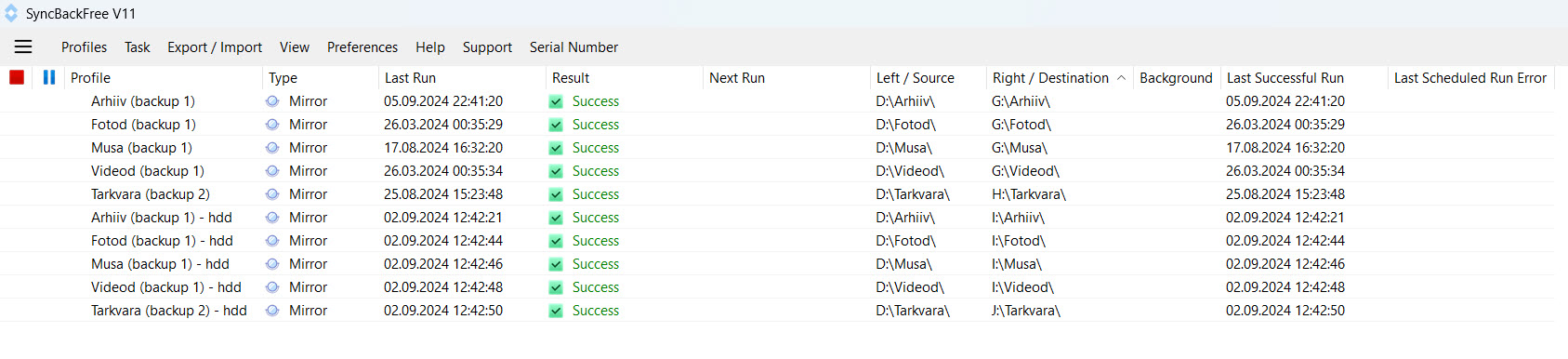Image resolution: width=1568 pixels, height=359 pixels.
Task: Click the Last Scheduled Run Error column header
Action: coord(1470,78)
